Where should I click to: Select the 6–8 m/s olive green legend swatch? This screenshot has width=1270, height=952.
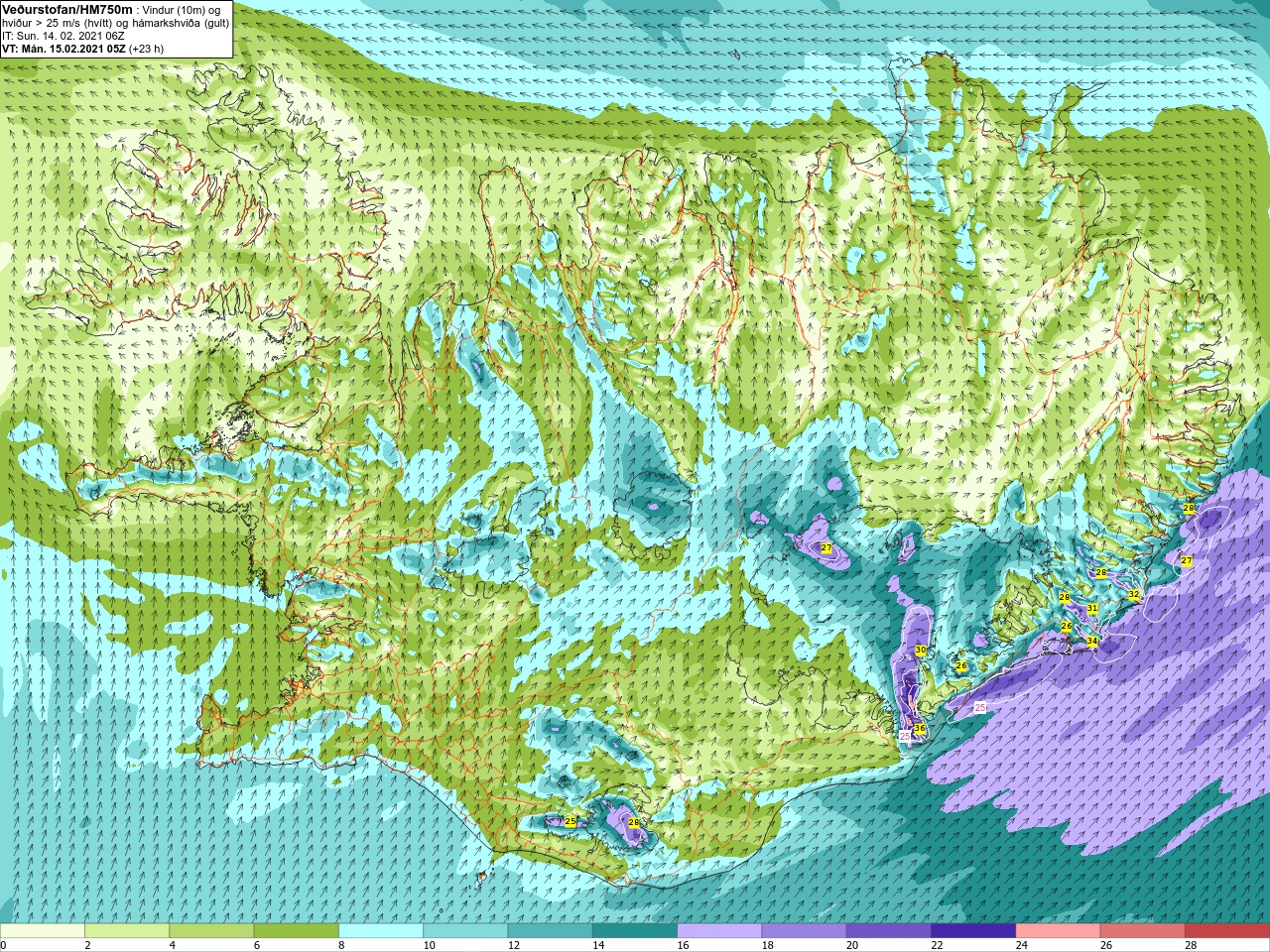296,931
